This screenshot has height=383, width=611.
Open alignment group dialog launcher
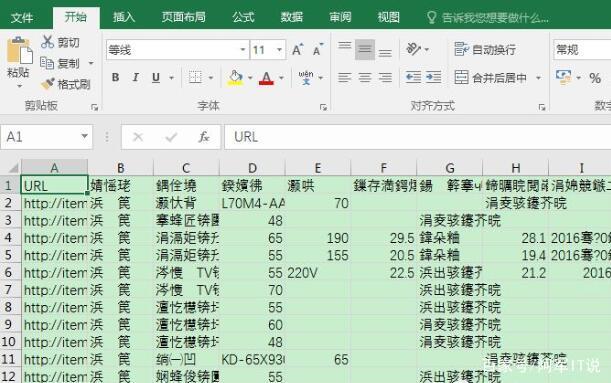542,107
